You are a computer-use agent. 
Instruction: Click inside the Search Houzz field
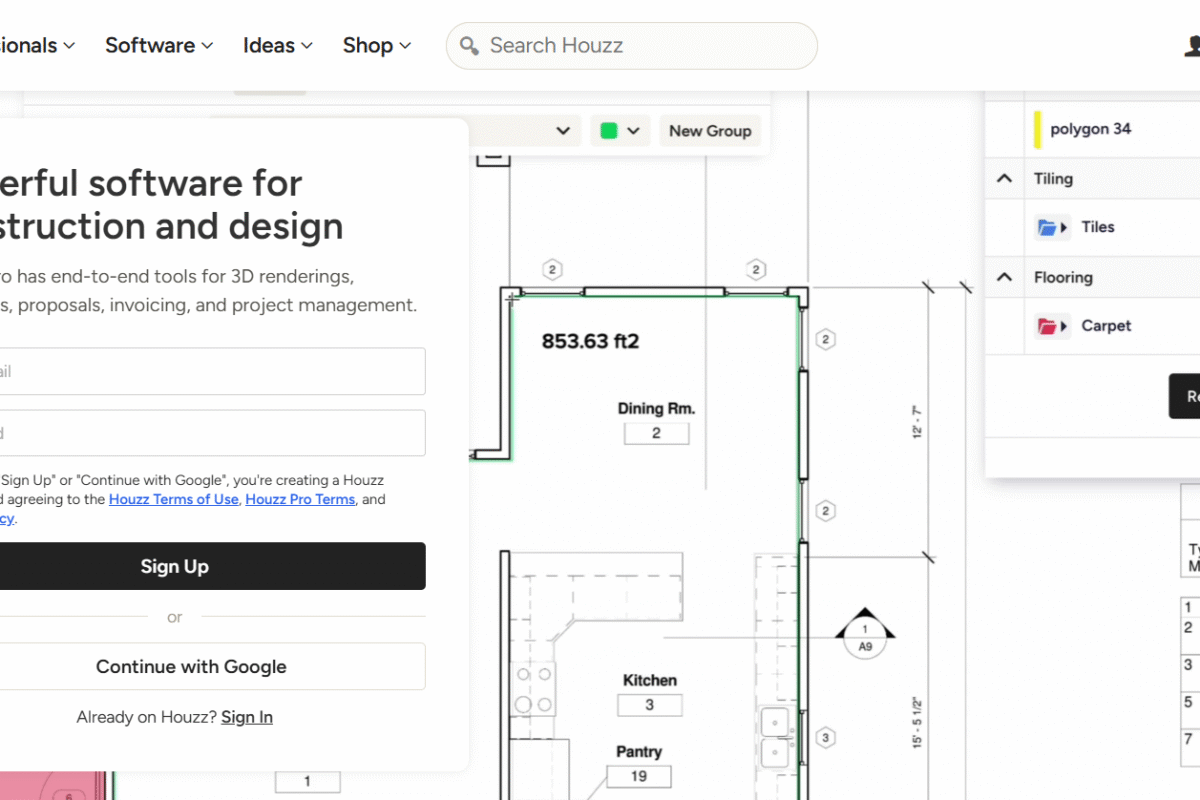tap(600, 45)
